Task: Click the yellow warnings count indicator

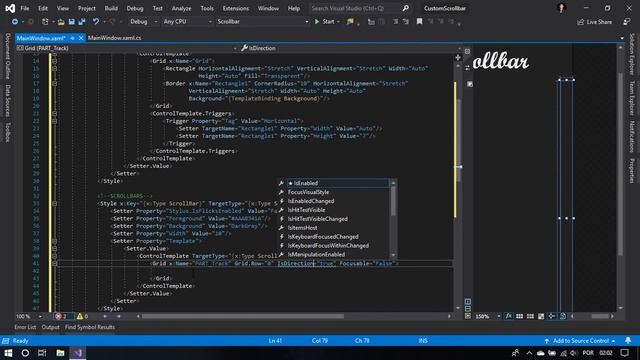Action: click(82, 316)
